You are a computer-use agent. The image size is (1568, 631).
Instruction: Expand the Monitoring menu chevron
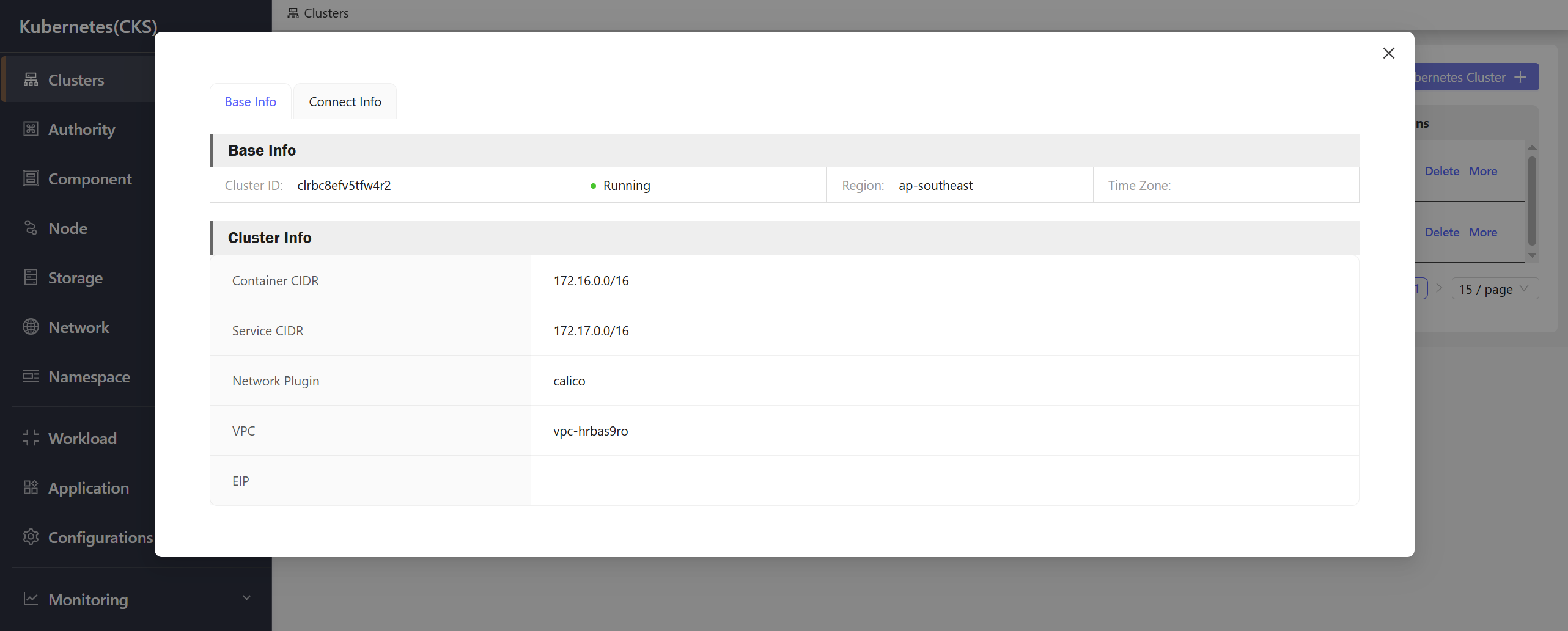tap(246, 598)
